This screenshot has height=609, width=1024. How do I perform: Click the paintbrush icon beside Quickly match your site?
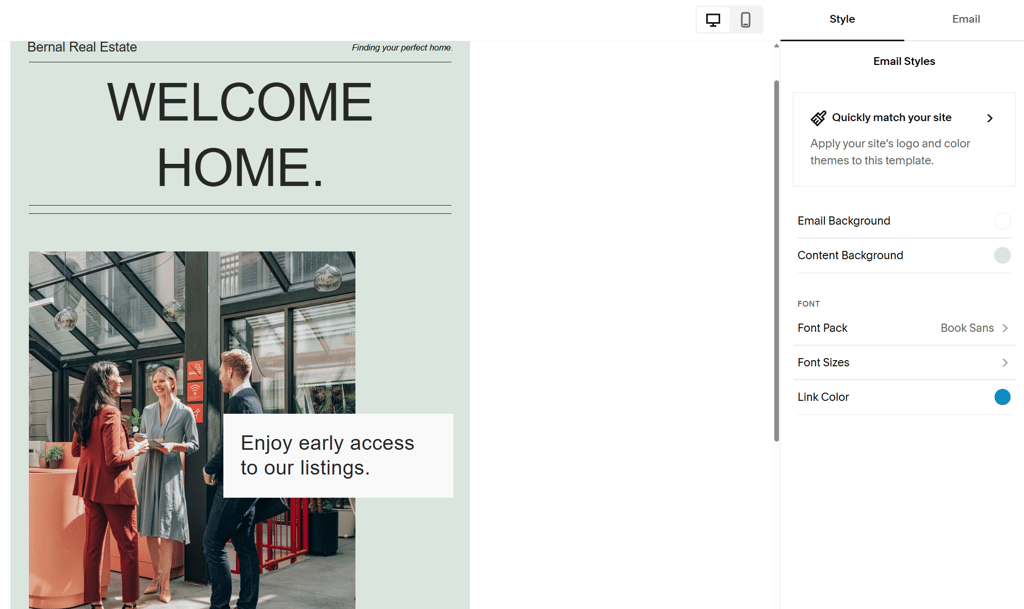[x=818, y=118]
